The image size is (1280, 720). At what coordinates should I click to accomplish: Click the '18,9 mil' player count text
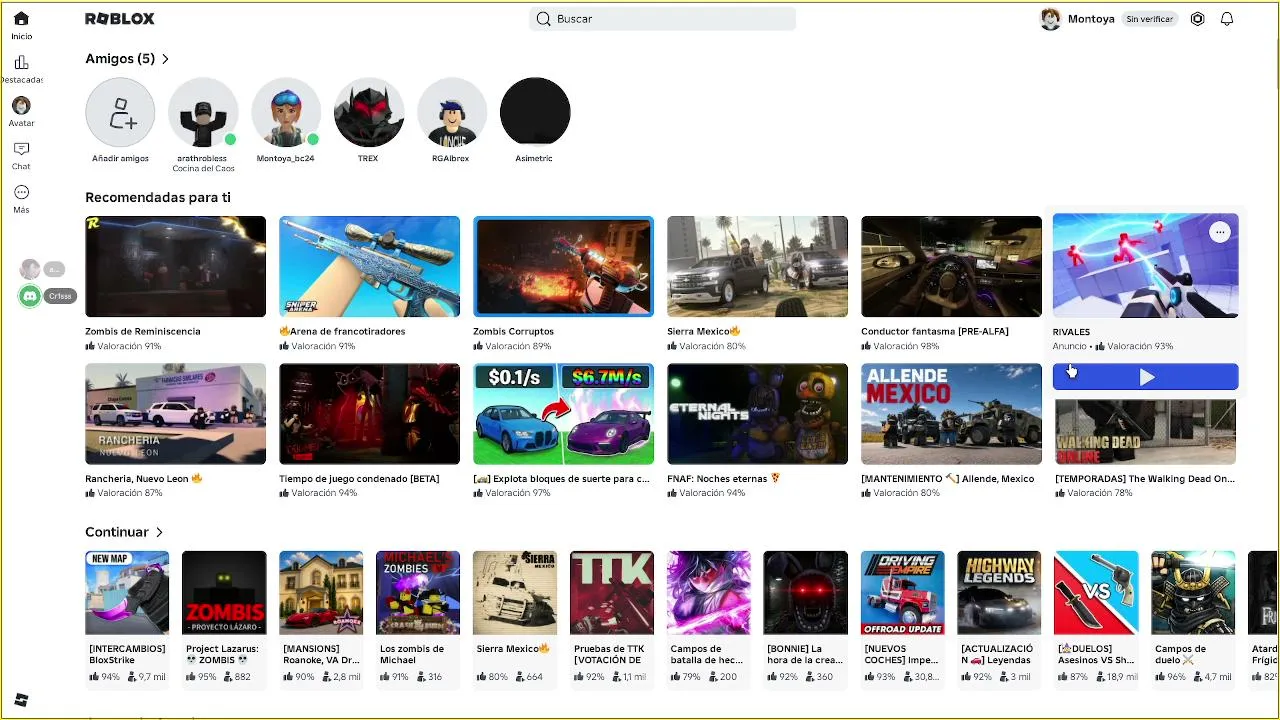[x=1120, y=677]
